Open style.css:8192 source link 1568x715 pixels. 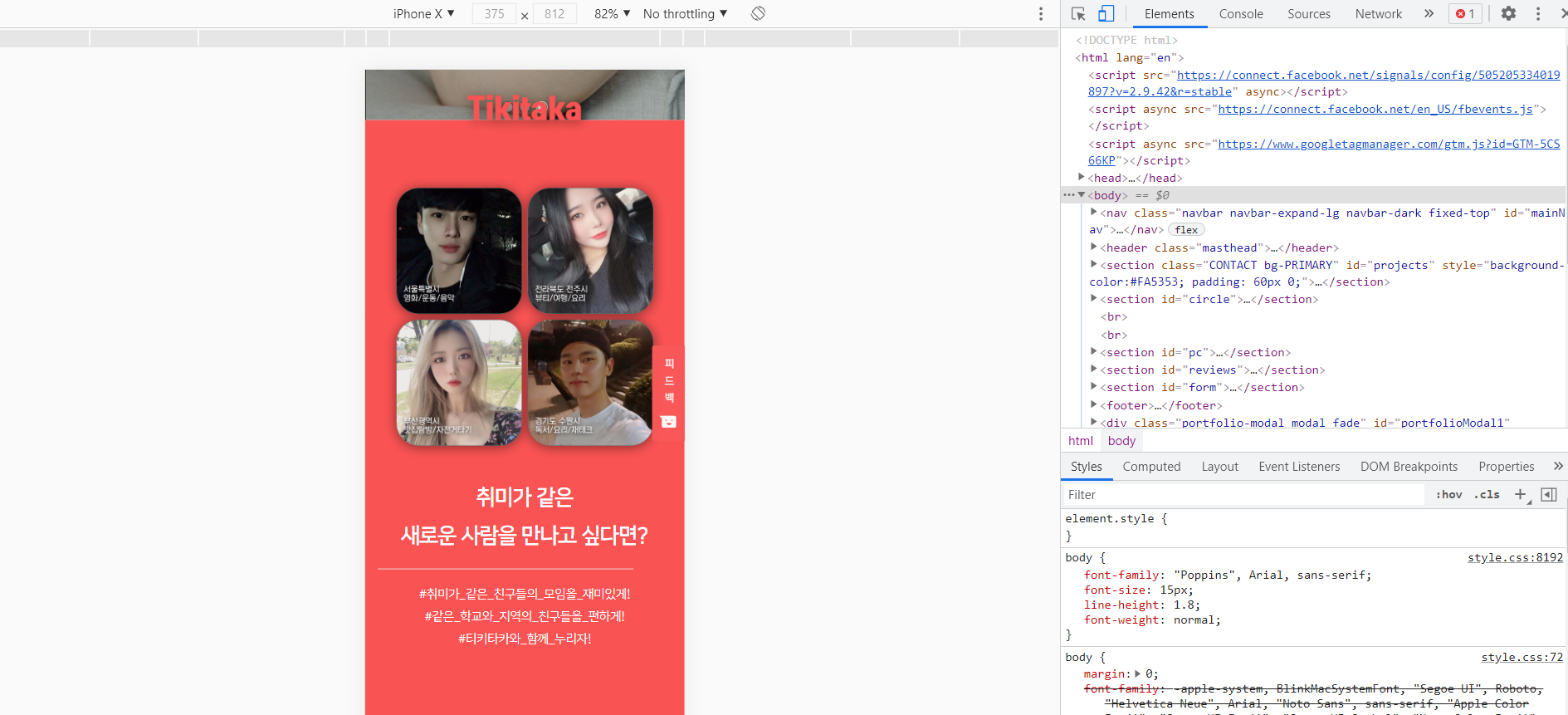(1515, 557)
